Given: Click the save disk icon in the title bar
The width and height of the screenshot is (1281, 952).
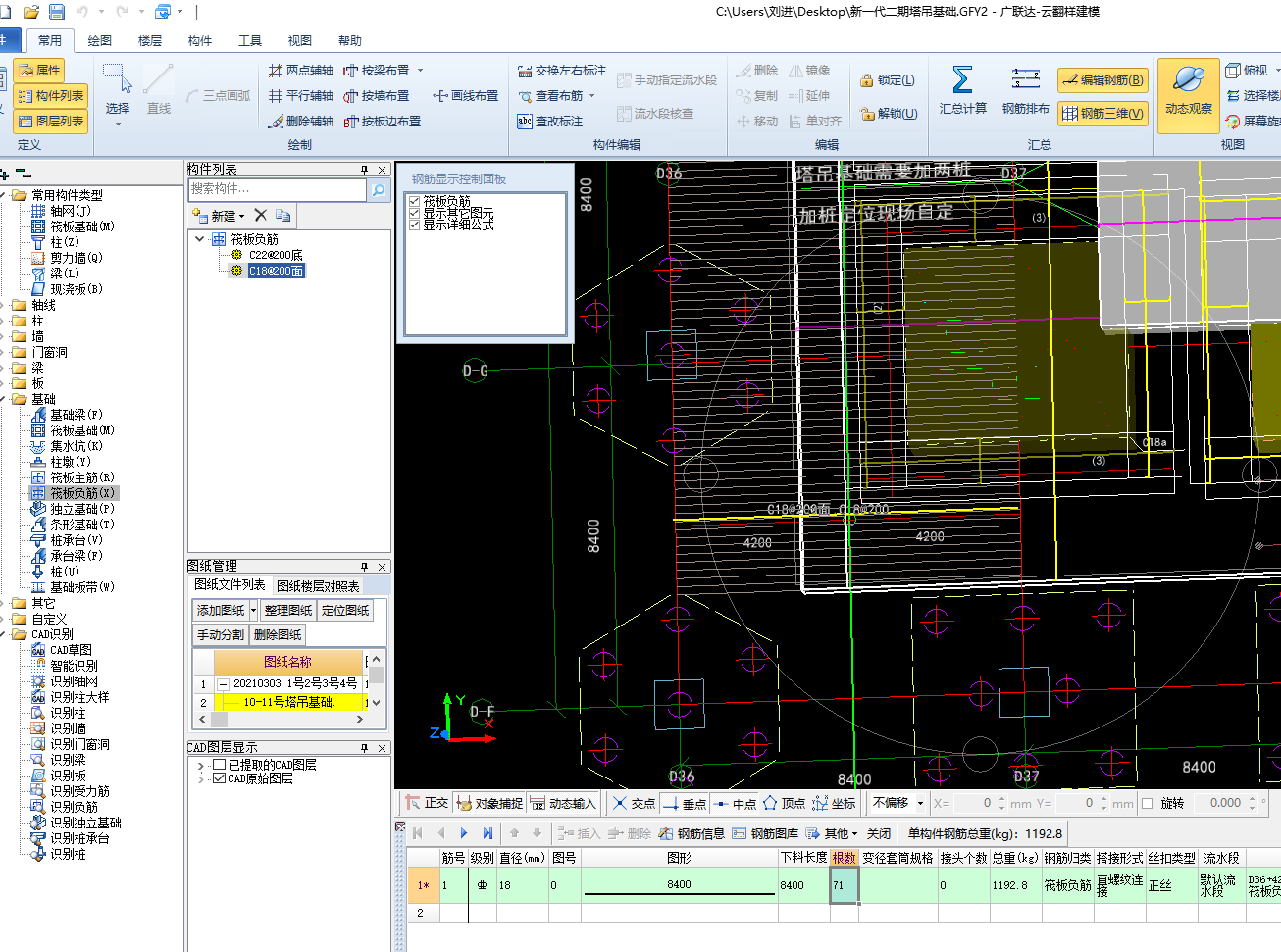Looking at the screenshot, I should (56, 12).
